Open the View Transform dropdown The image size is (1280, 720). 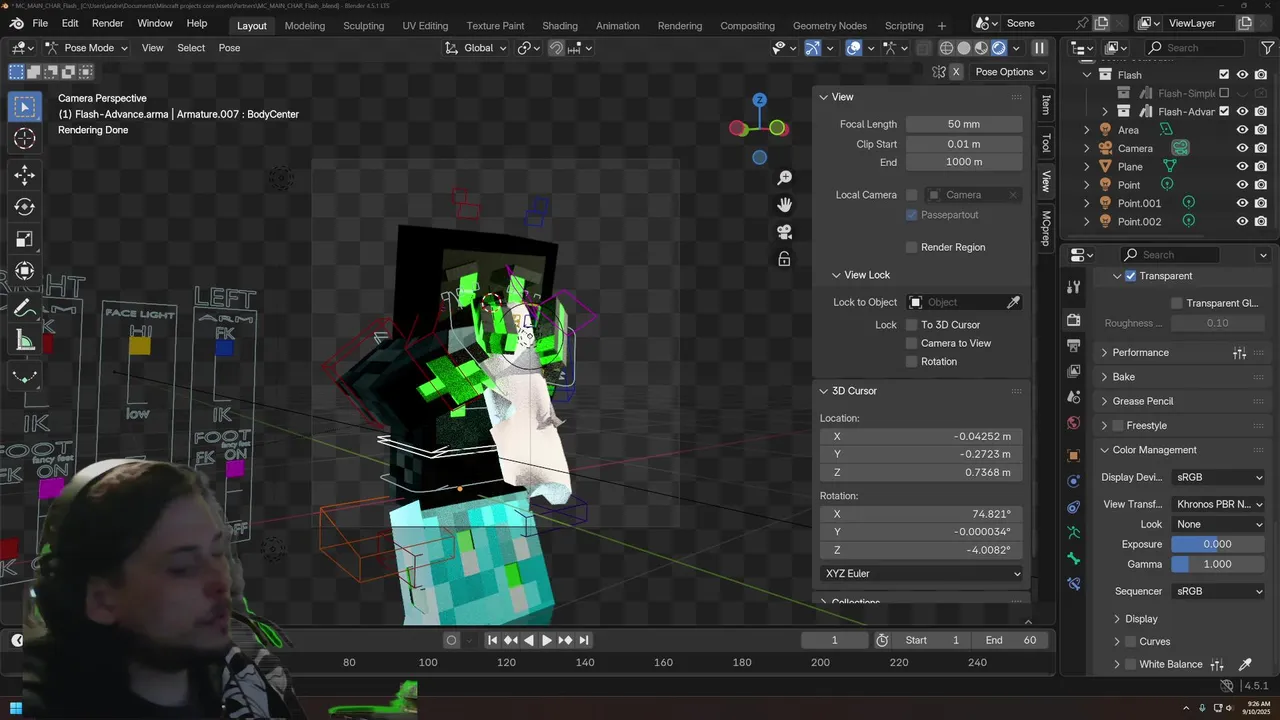[x=1219, y=504]
